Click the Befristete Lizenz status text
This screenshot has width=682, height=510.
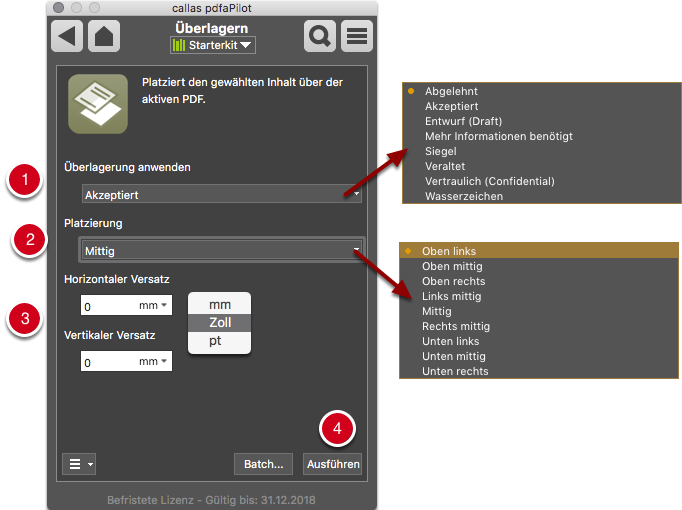pos(211,500)
